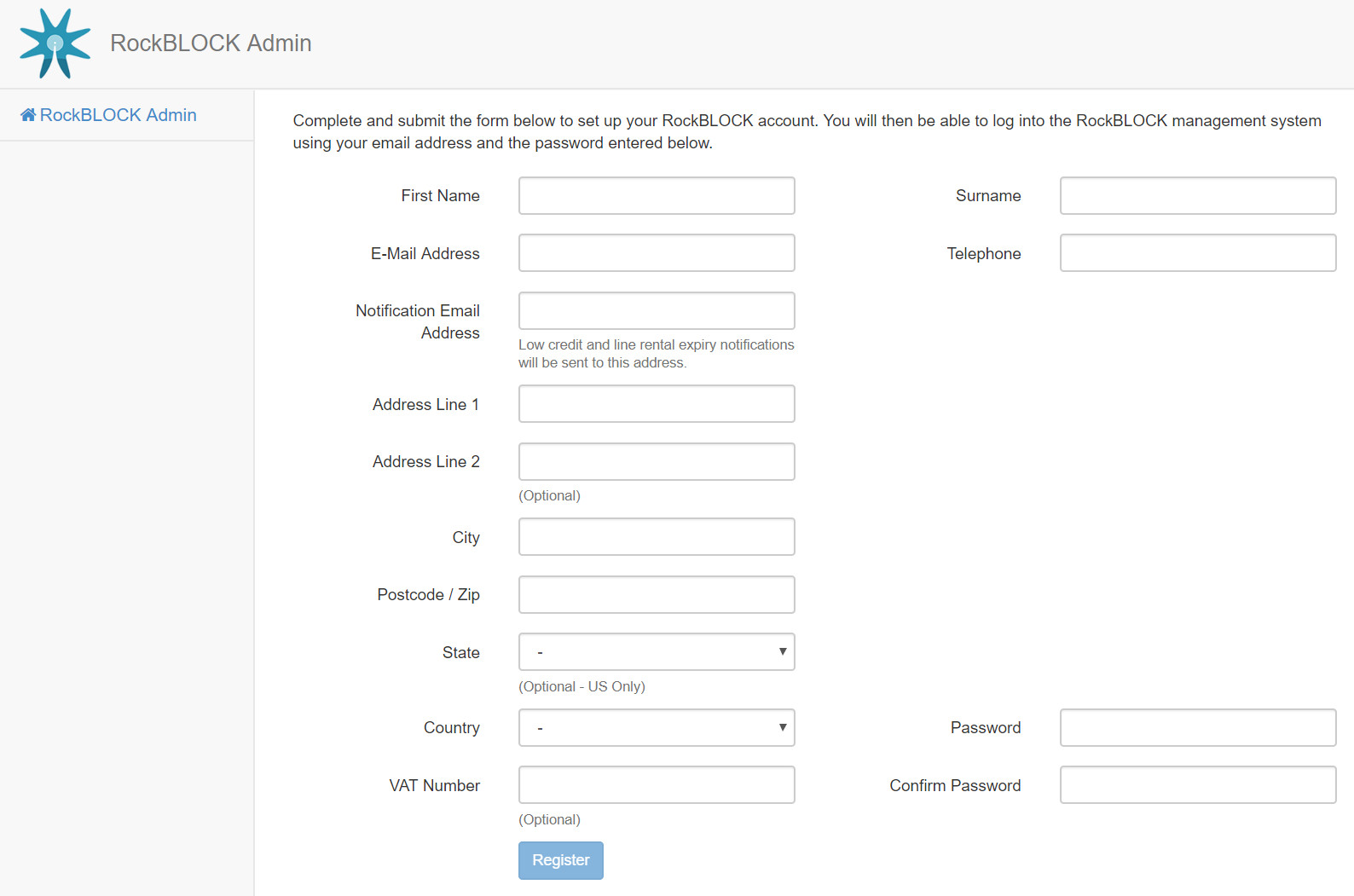The width and height of the screenshot is (1354, 896).
Task: Focus the Address Line 1 field
Action: point(657,404)
